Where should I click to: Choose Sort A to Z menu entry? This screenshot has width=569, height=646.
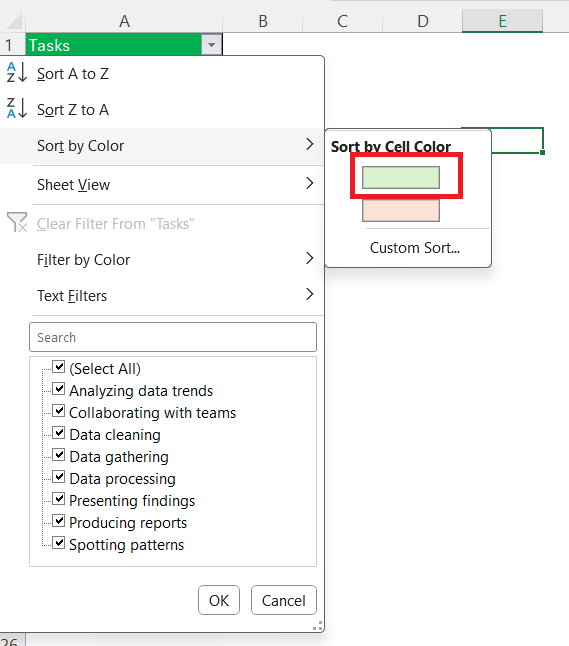tap(162, 74)
